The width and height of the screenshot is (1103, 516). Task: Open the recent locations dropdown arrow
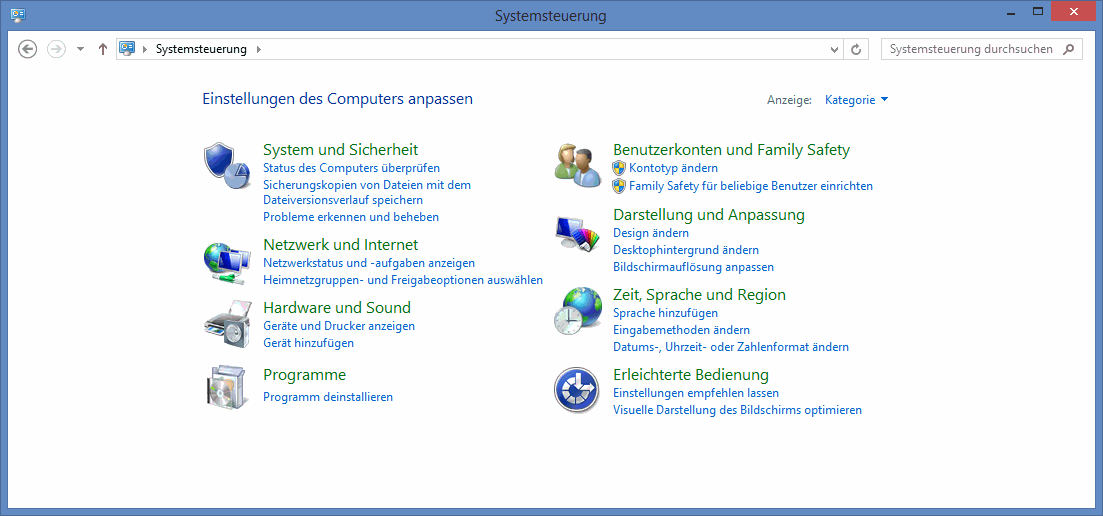point(80,49)
